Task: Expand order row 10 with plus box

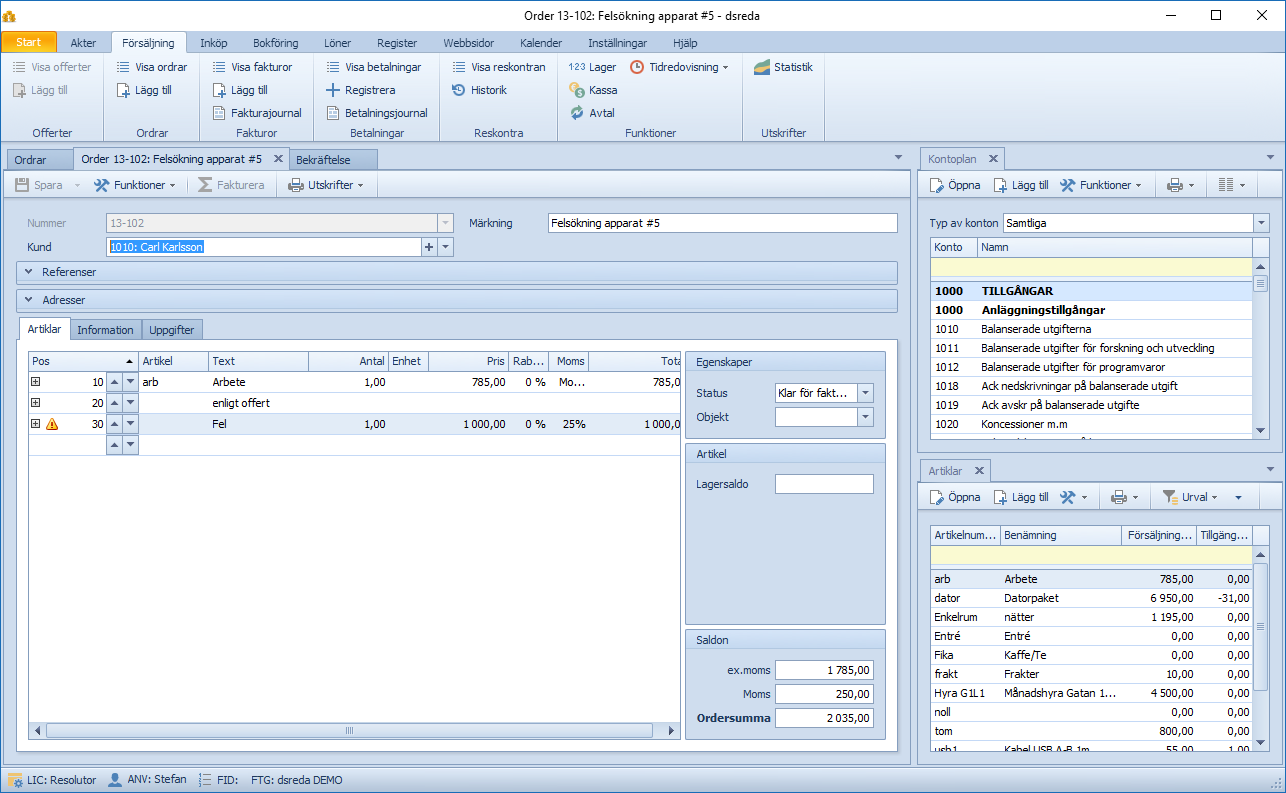Action: (36, 382)
